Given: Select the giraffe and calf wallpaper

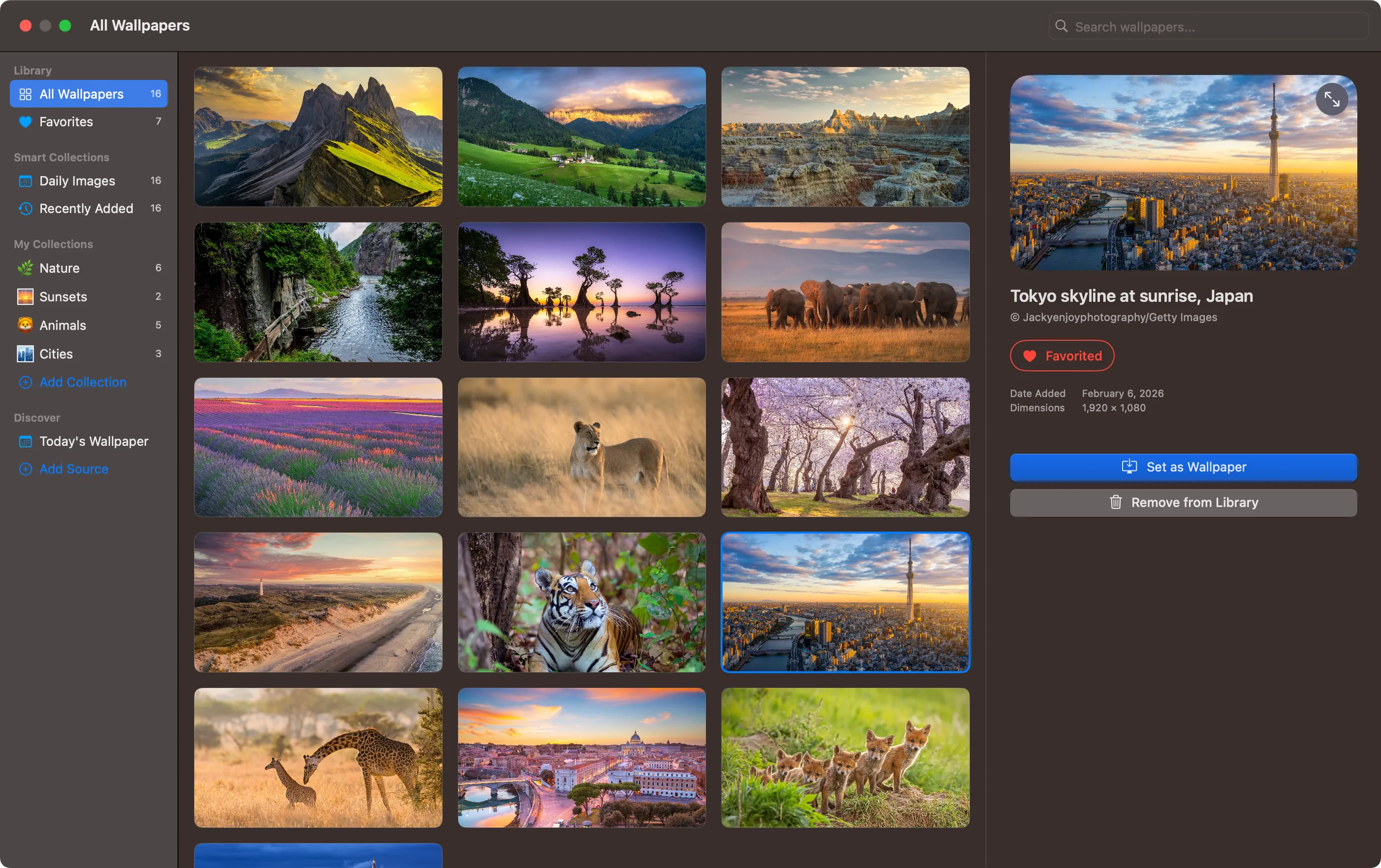Looking at the screenshot, I should pyautogui.click(x=318, y=758).
